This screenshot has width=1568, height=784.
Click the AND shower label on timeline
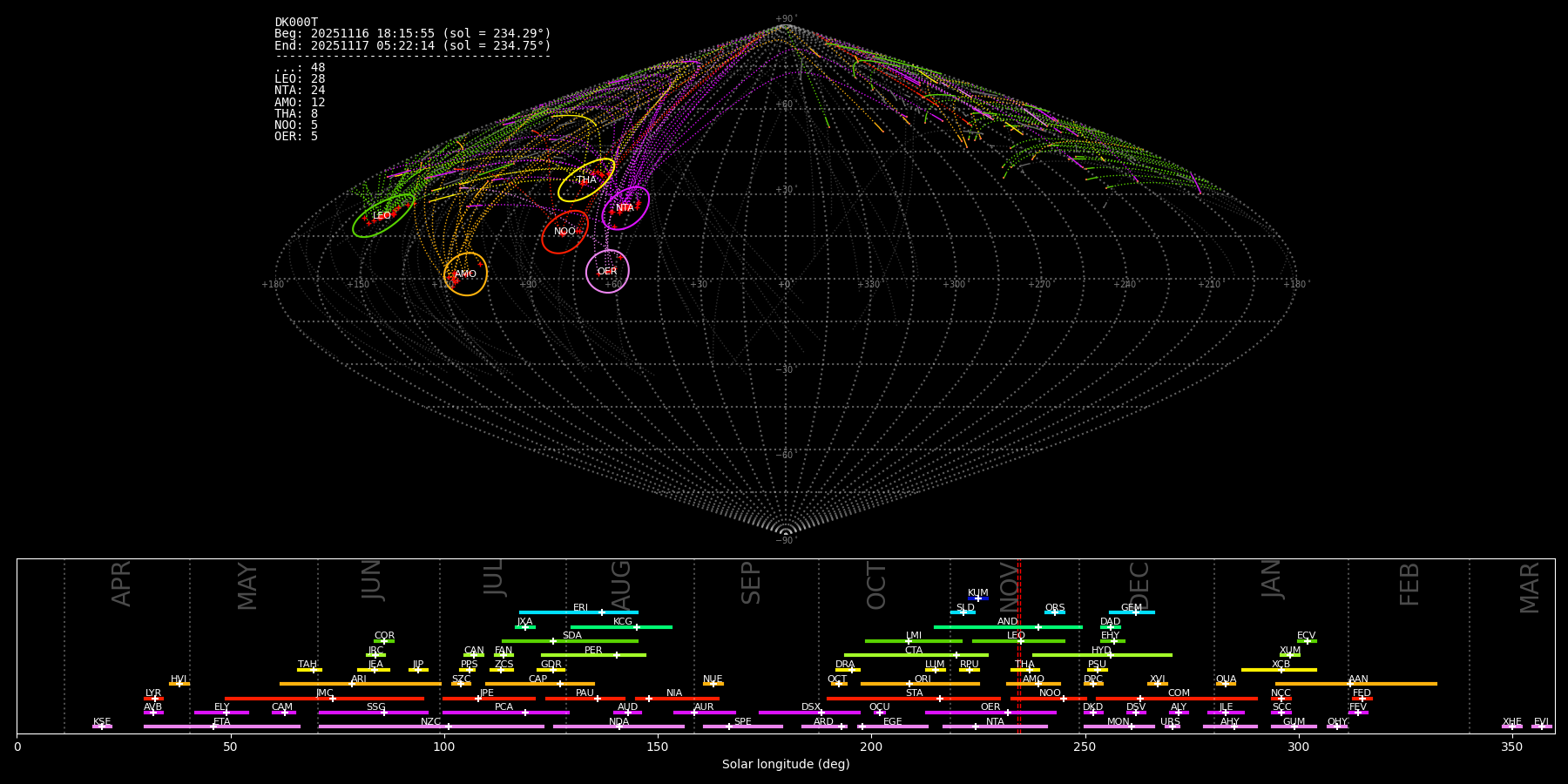1007,622
